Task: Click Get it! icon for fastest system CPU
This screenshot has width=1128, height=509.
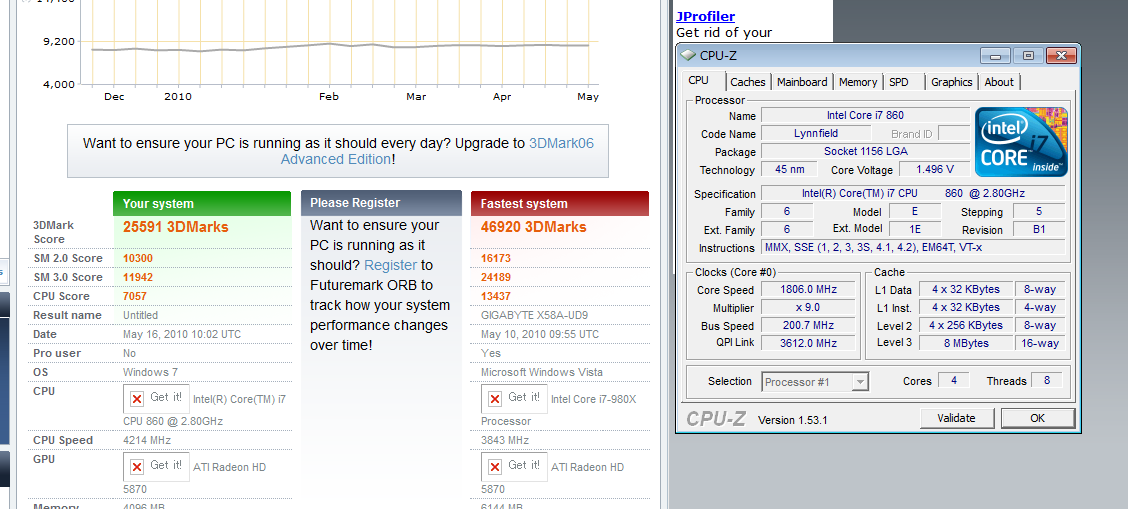Action: tap(514, 398)
